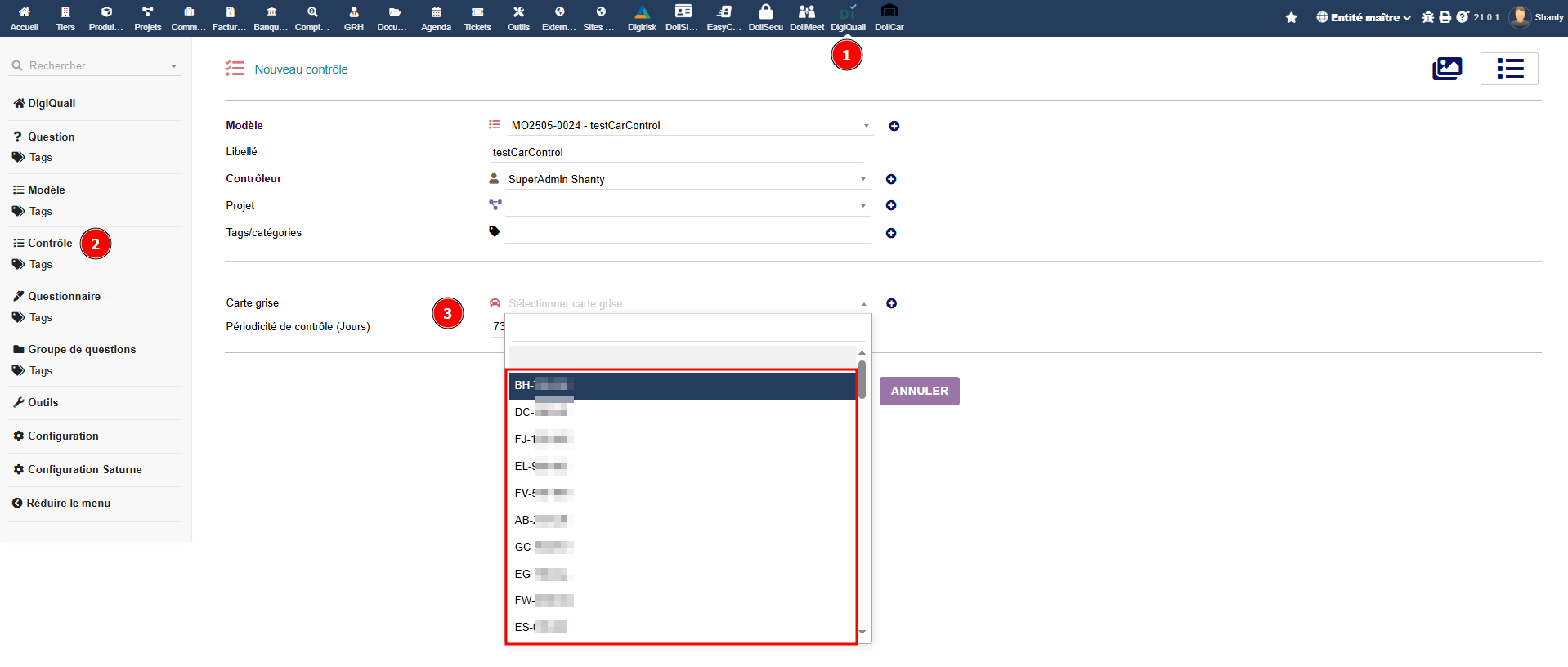Open the GRH module
Screen dimensions: 1568x667
pos(354,18)
